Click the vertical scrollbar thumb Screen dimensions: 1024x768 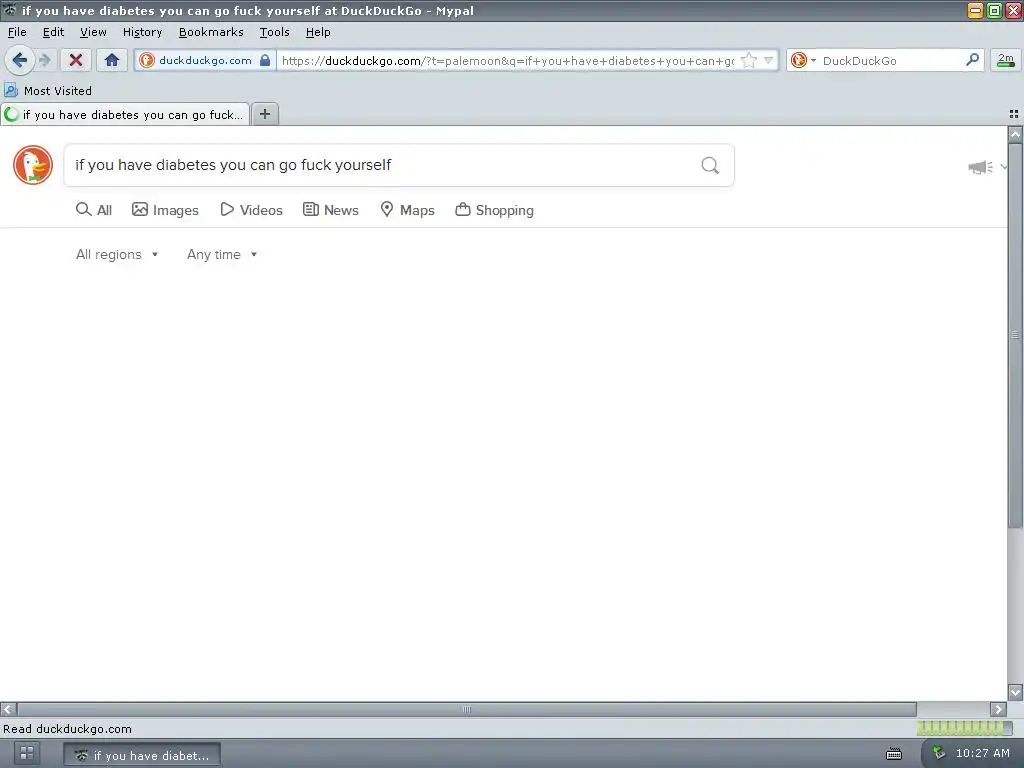pyautogui.click(x=1015, y=336)
